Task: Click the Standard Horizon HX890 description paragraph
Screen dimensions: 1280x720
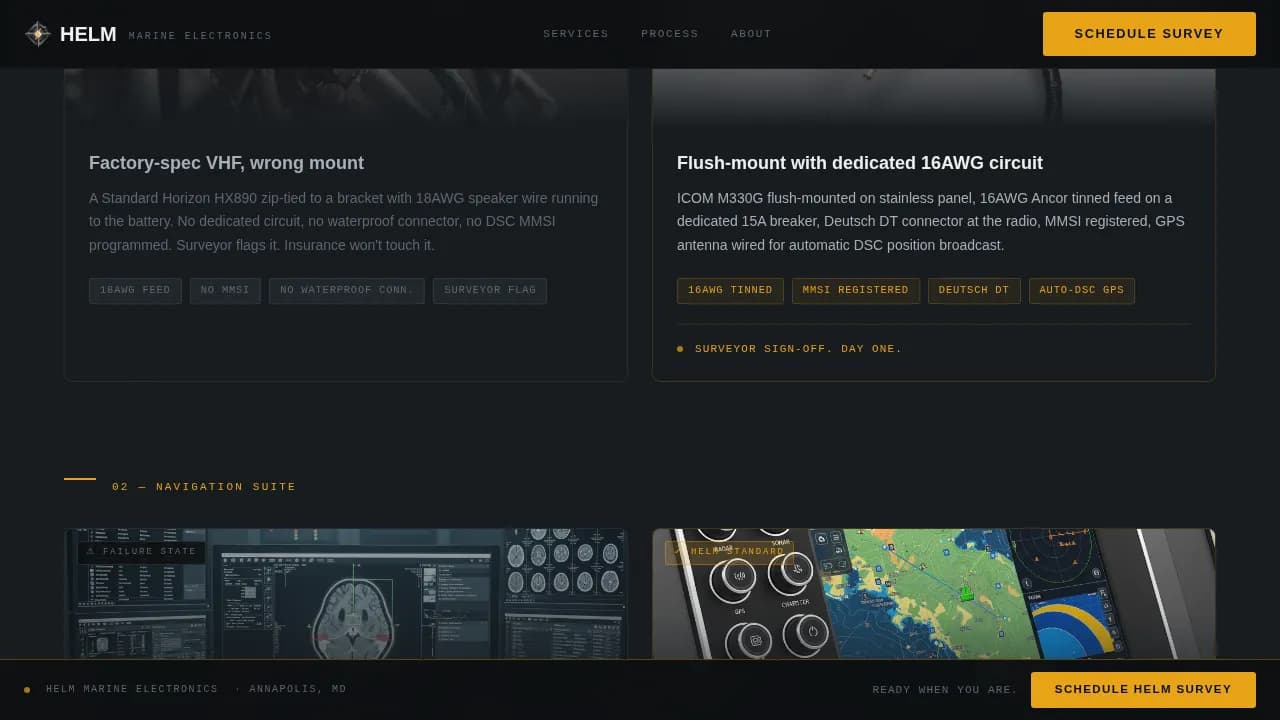Action: coord(344,221)
